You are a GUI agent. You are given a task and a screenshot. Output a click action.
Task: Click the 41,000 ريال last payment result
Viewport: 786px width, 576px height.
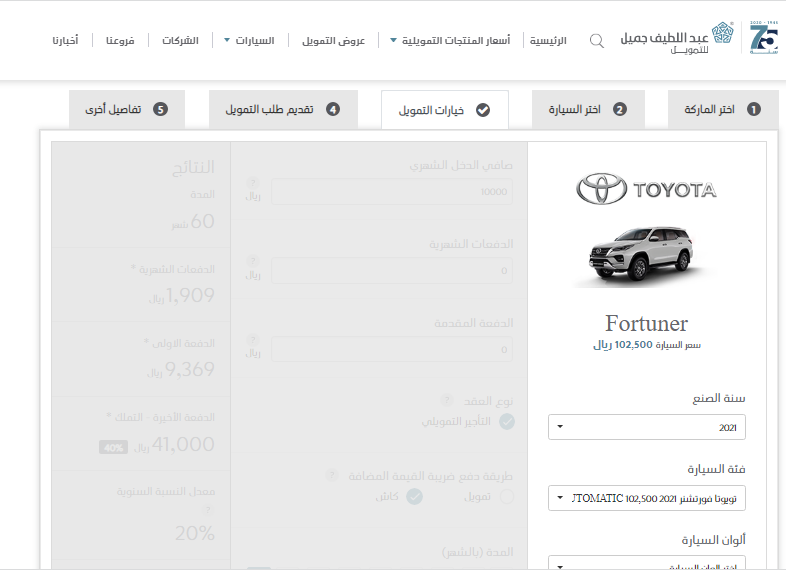(174, 444)
